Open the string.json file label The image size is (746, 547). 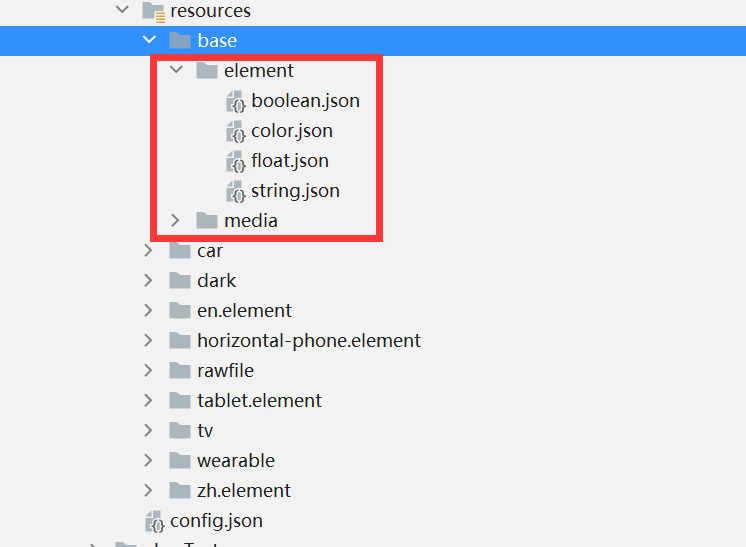point(295,191)
